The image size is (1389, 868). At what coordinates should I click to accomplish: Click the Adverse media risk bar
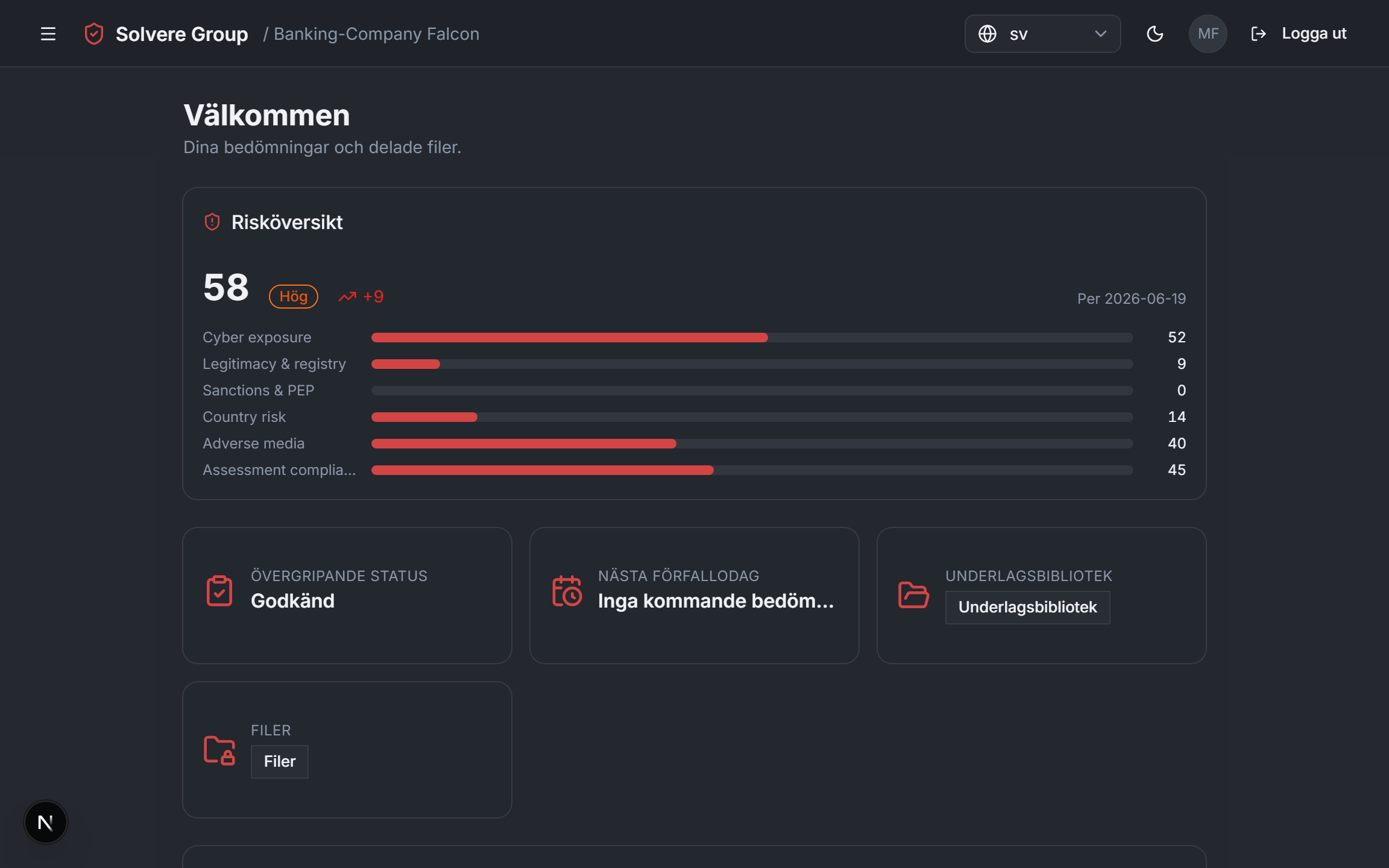pos(752,444)
